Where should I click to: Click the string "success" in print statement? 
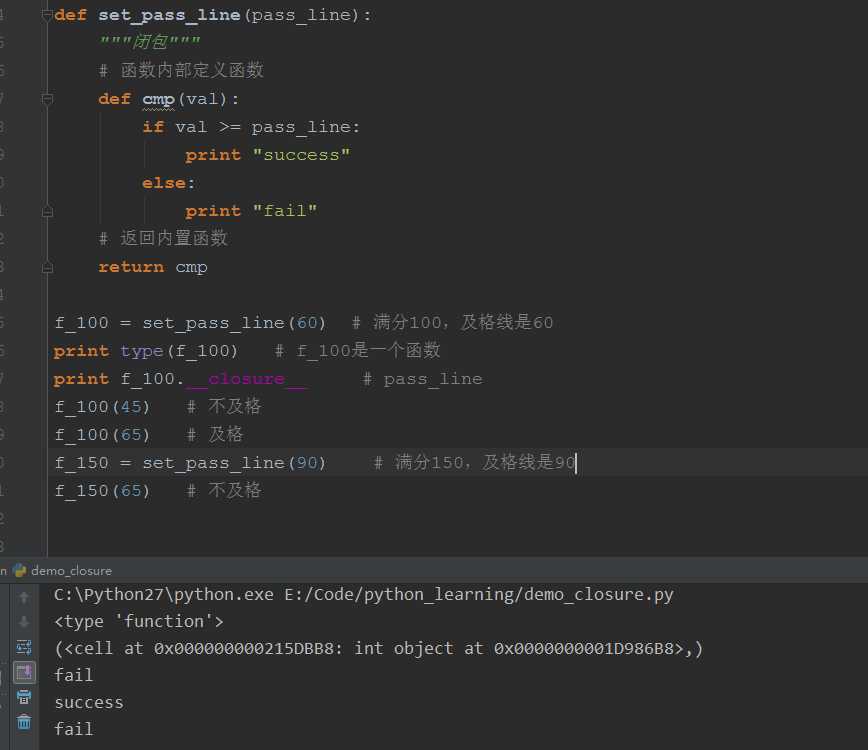coord(301,154)
